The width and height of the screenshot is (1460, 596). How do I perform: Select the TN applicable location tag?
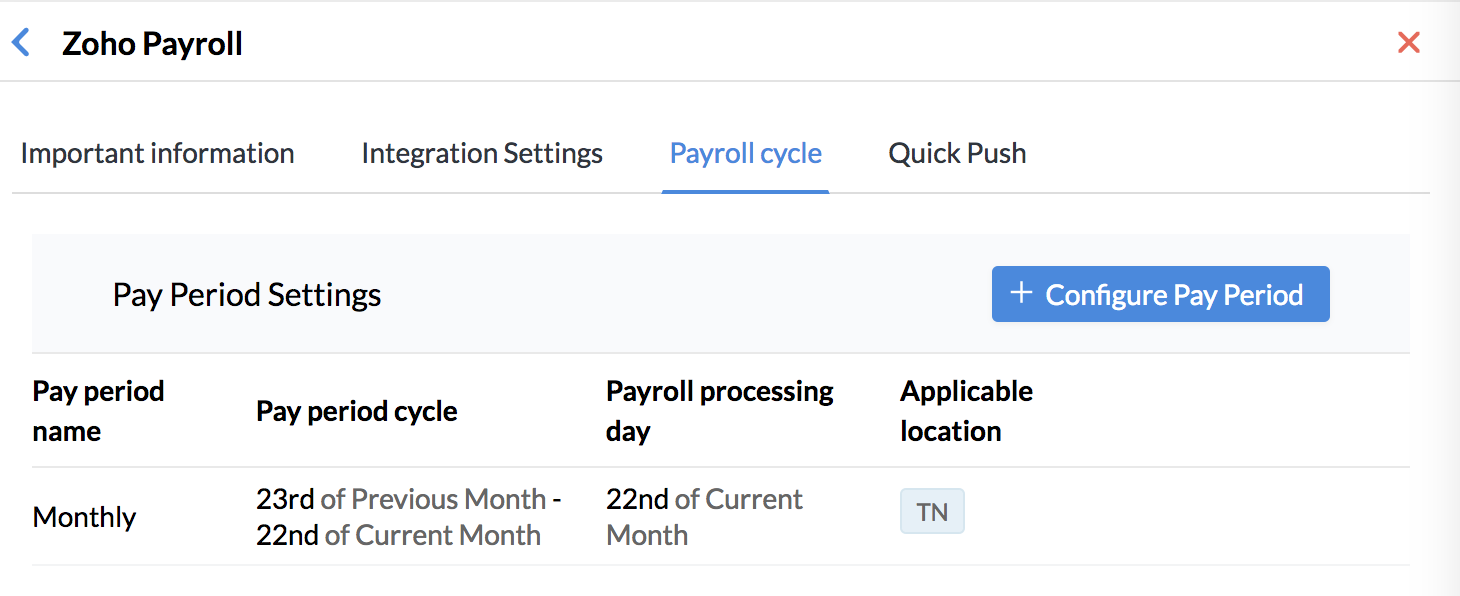931,511
